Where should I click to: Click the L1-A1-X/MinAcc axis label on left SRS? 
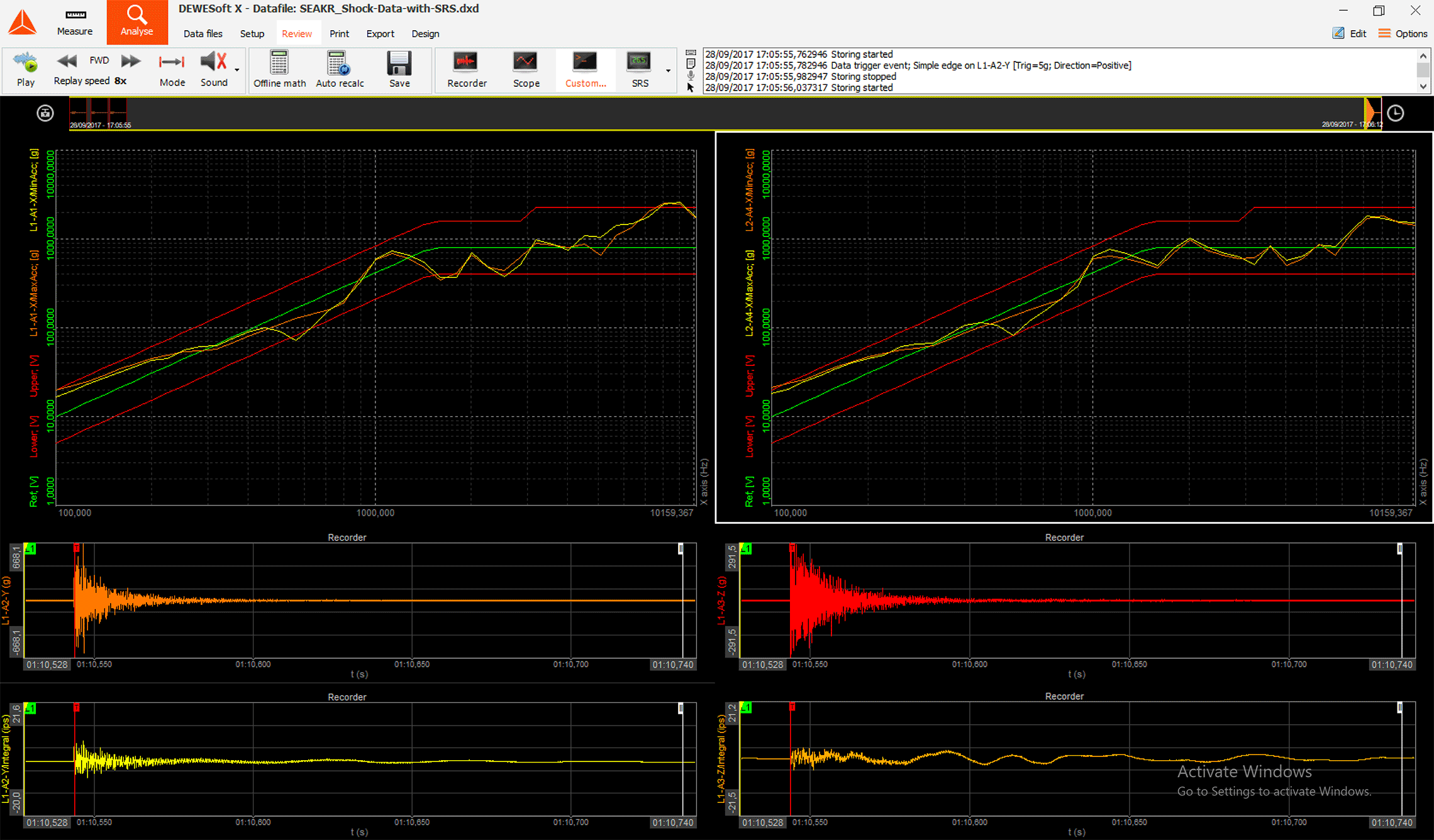tap(34, 191)
